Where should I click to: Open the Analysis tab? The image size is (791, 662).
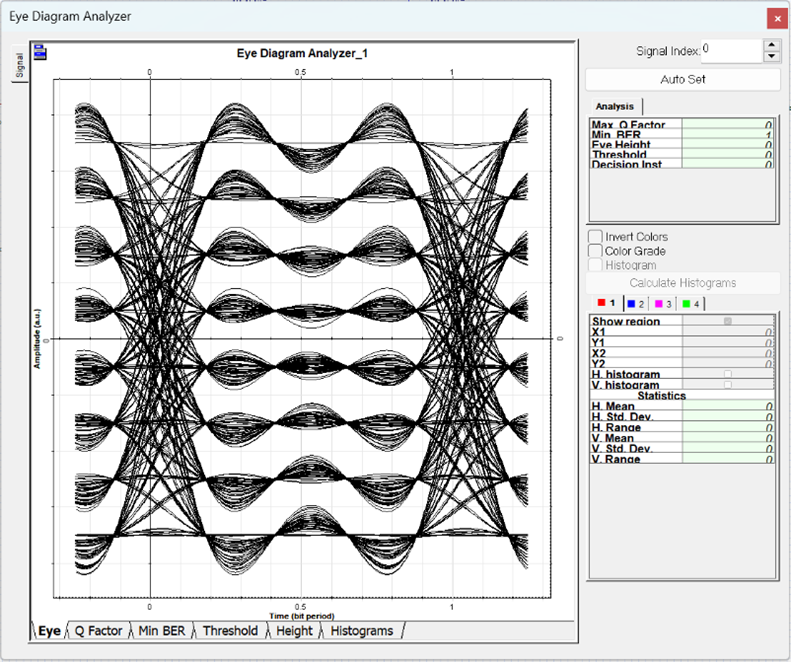point(614,106)
